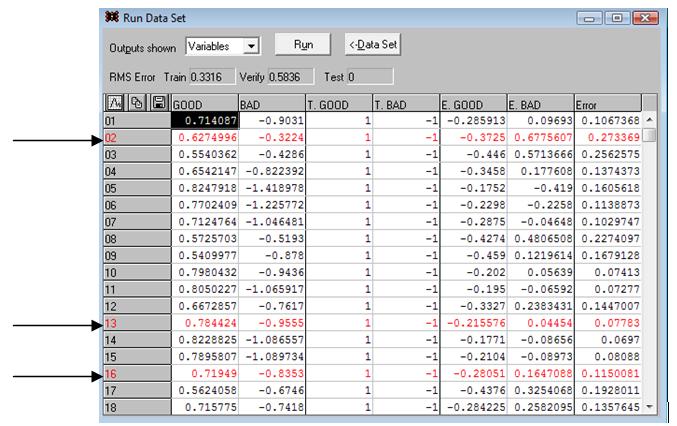Viewport: 677px width, 426px height.
Task: Click the Test RMS error field
Action: (x=370, y=77)
